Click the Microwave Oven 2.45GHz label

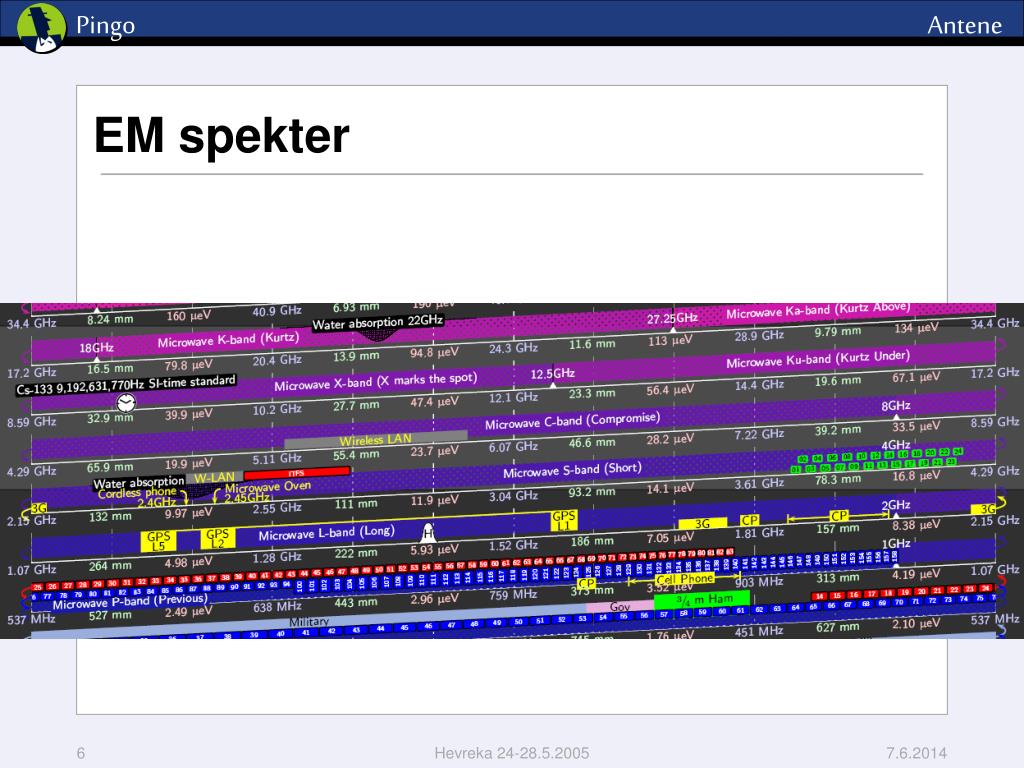[x=267, y=492]
